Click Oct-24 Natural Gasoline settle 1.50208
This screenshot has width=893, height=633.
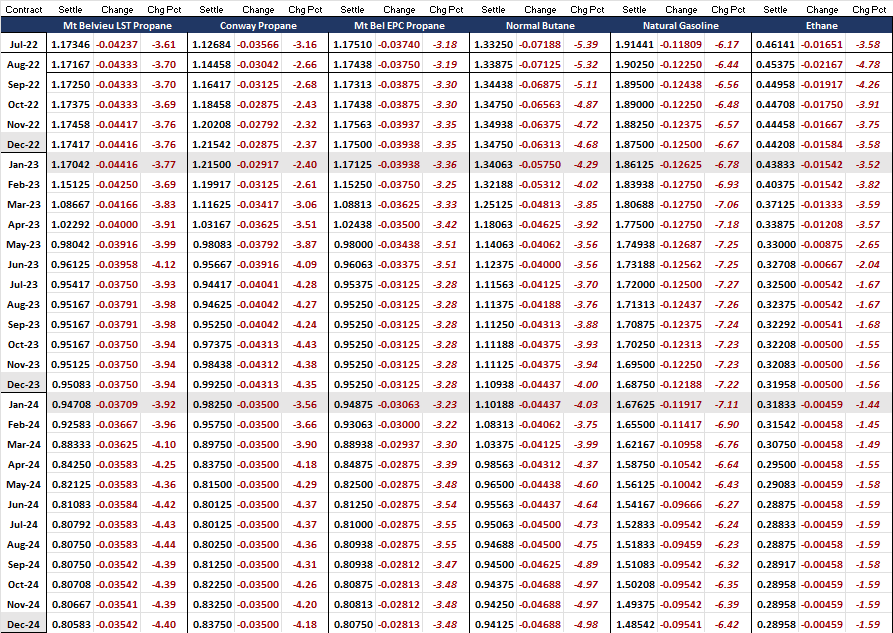point(634,585)
